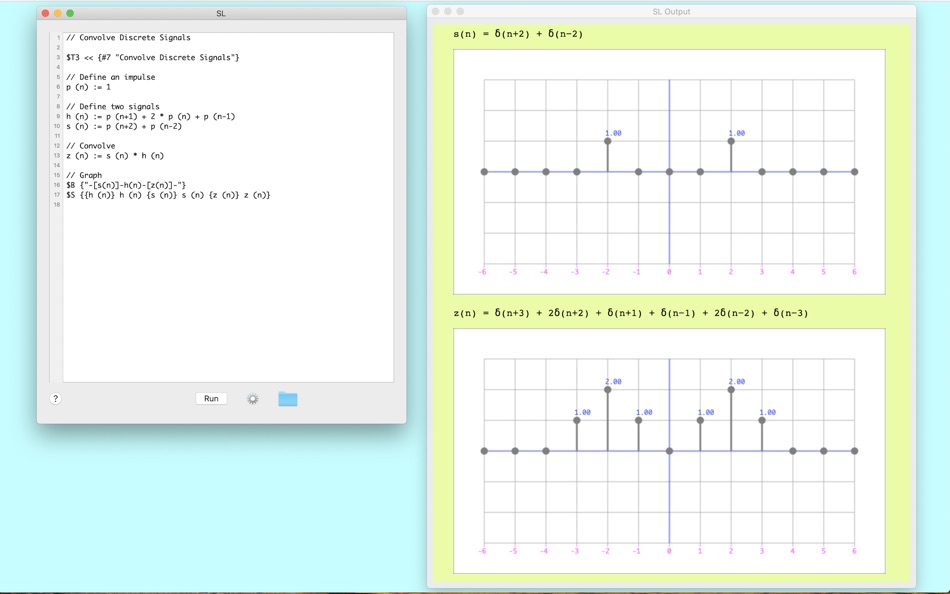Maximize the SL editor window with green button
This screenshot has width=950, height=594.
click(x=70, y=13)
